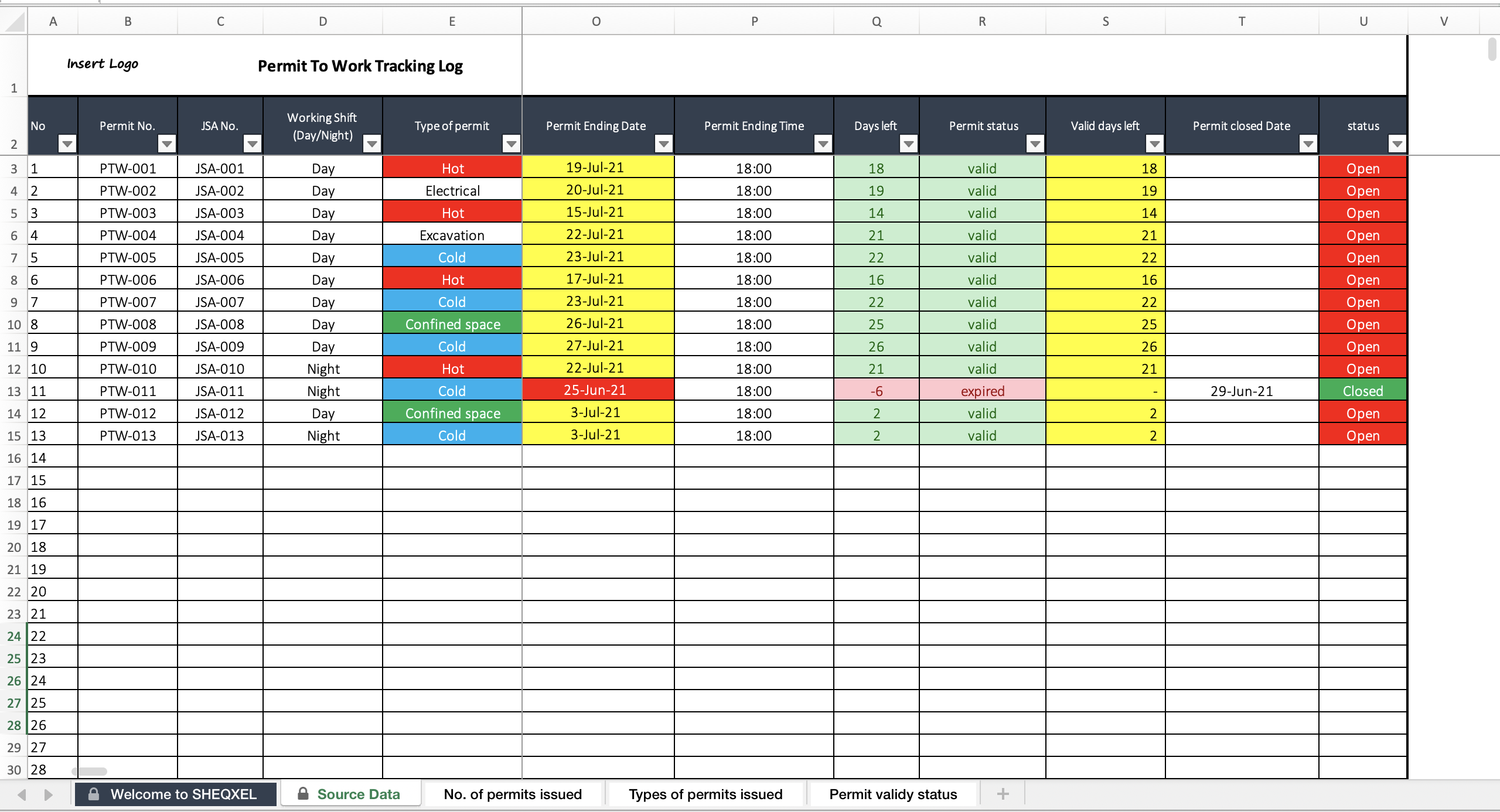Select valid days left value 26

(x=1105, y=347)
